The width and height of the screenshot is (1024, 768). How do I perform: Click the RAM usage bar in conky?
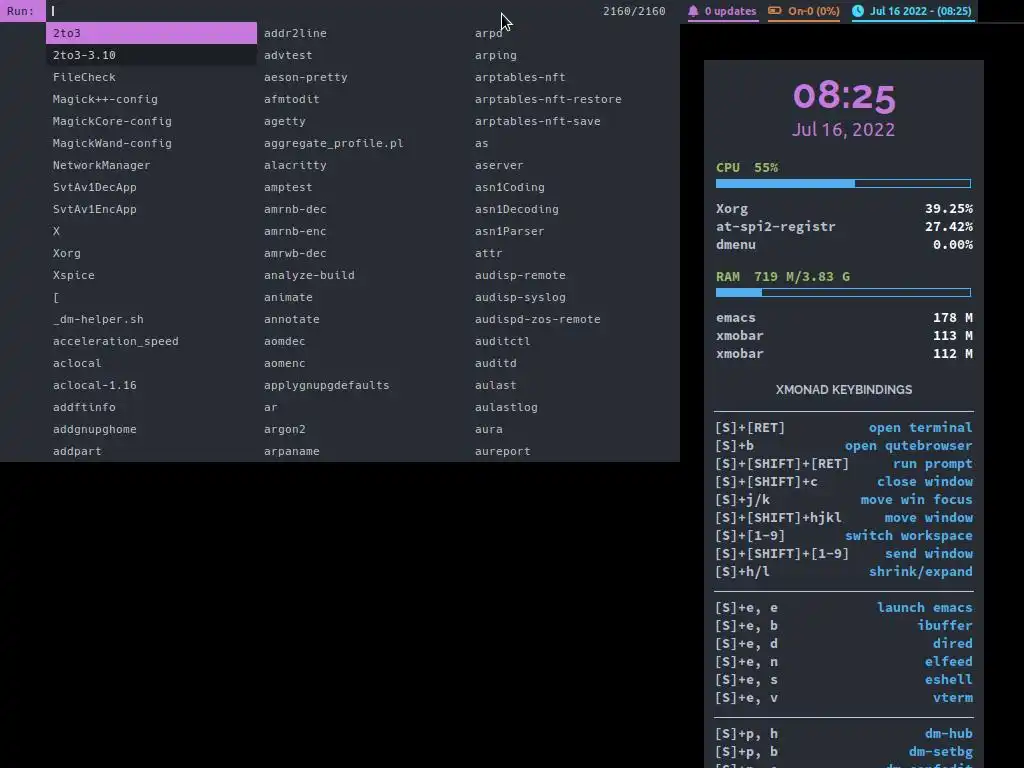[x=843, y=293]
